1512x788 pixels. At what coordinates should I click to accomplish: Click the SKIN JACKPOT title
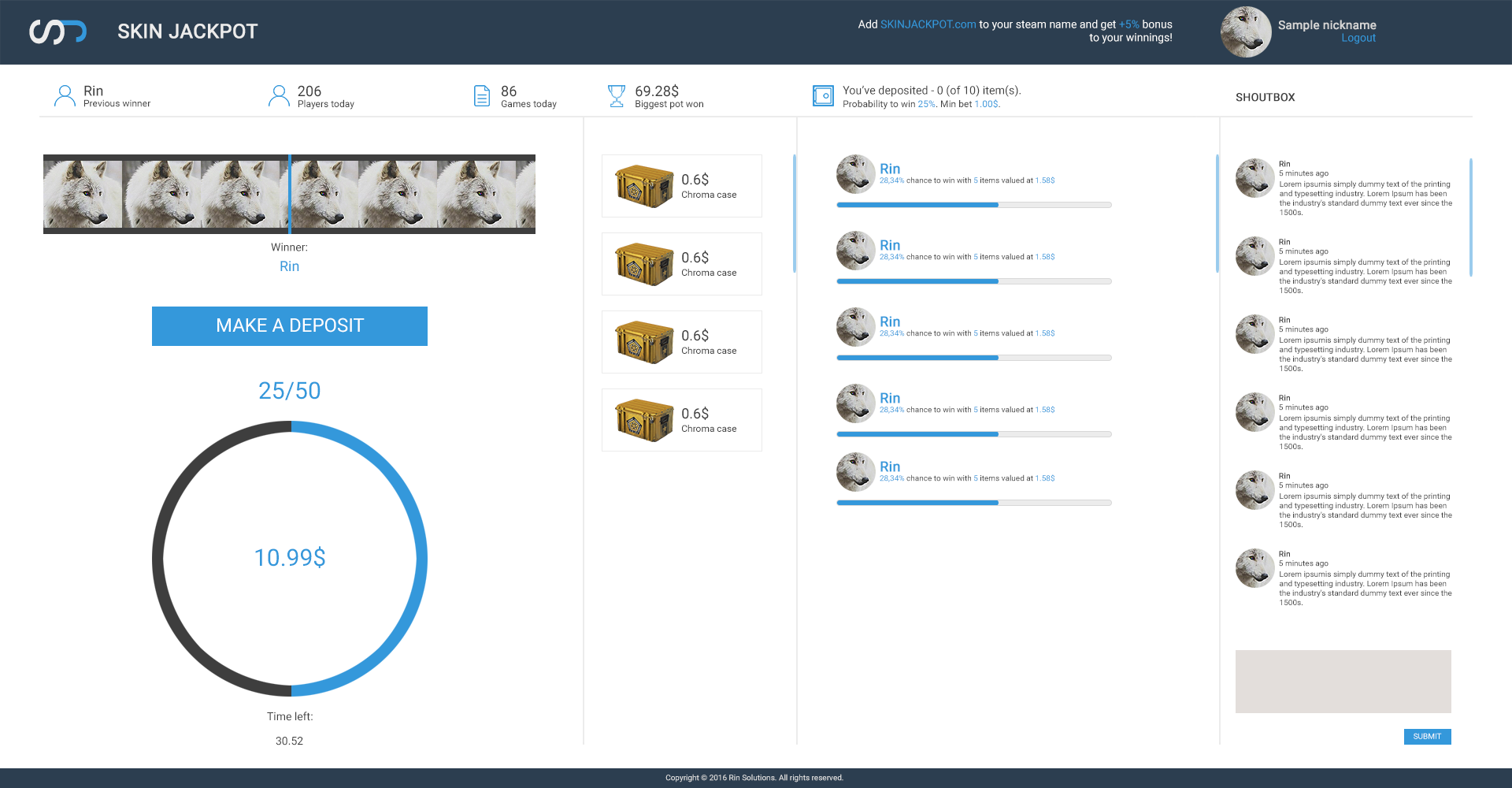click(187, 32)
